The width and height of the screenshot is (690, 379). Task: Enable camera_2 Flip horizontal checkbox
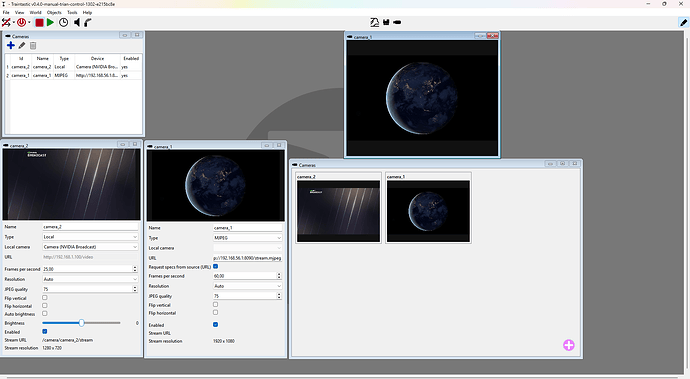click(44, 305)
